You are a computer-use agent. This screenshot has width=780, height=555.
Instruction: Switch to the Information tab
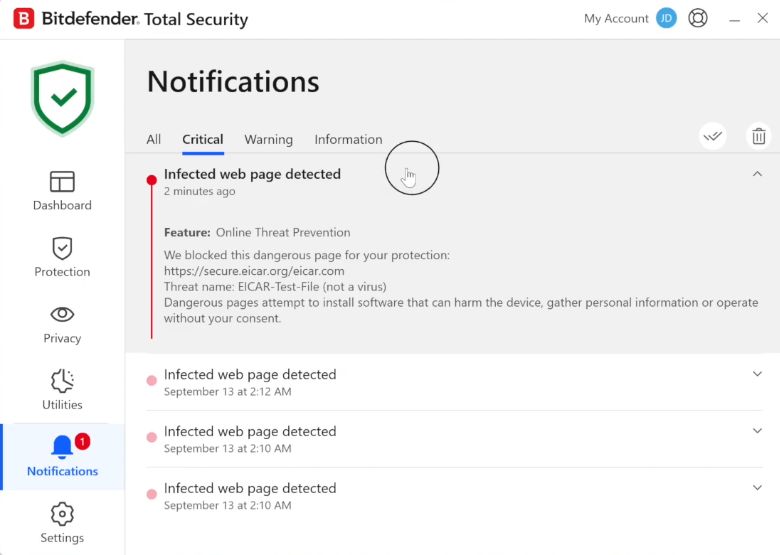point(348,139)
